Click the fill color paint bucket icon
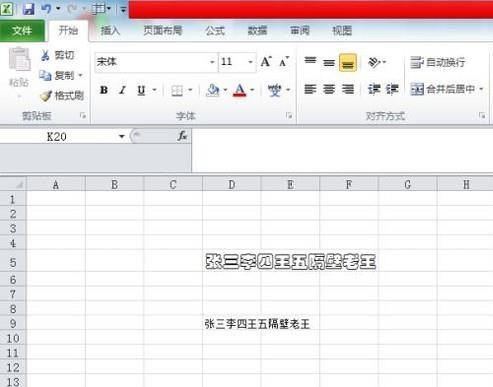The width and height of the screenshot is (493, 387). (x=213, y=90)
